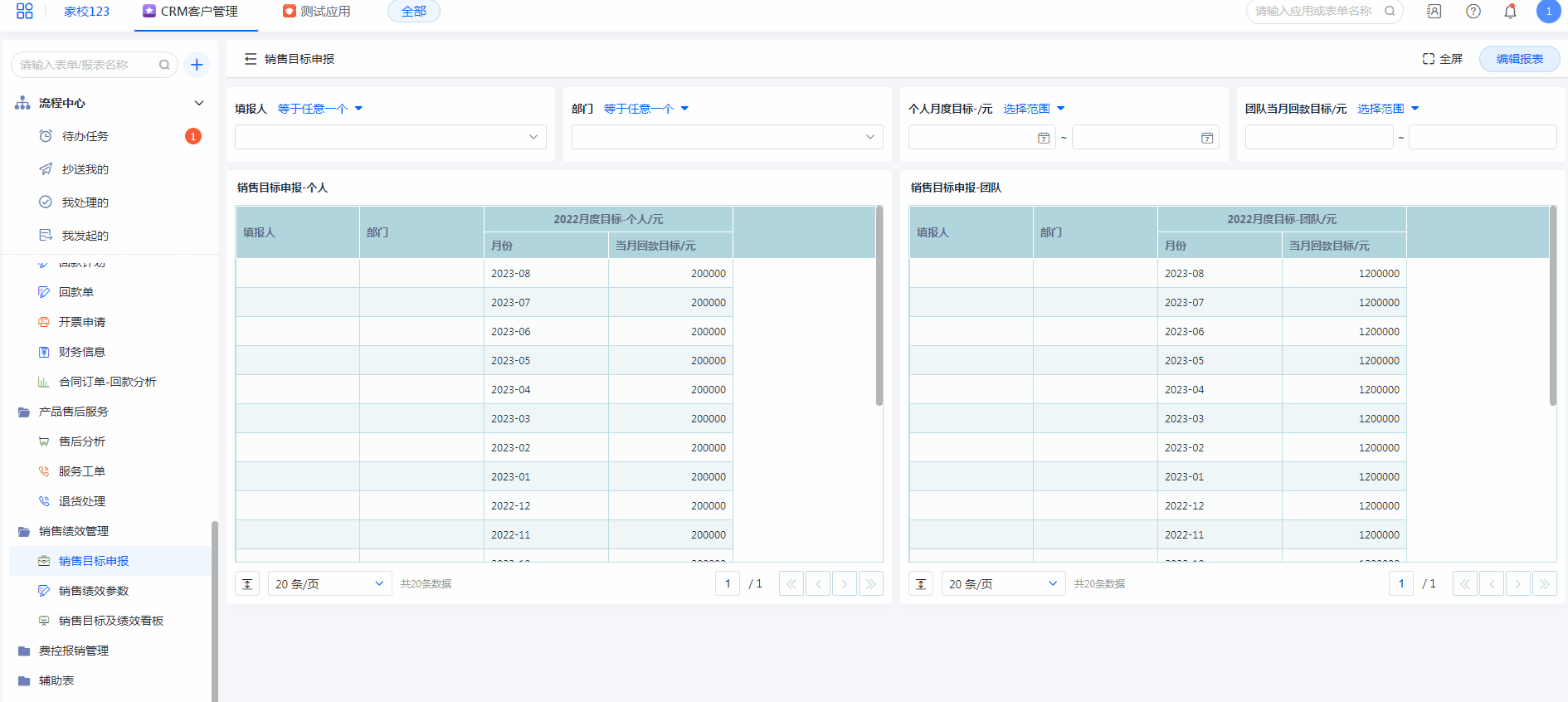
Task: Open the contacts icon in top bar
Action: [x=1434, y=12]
